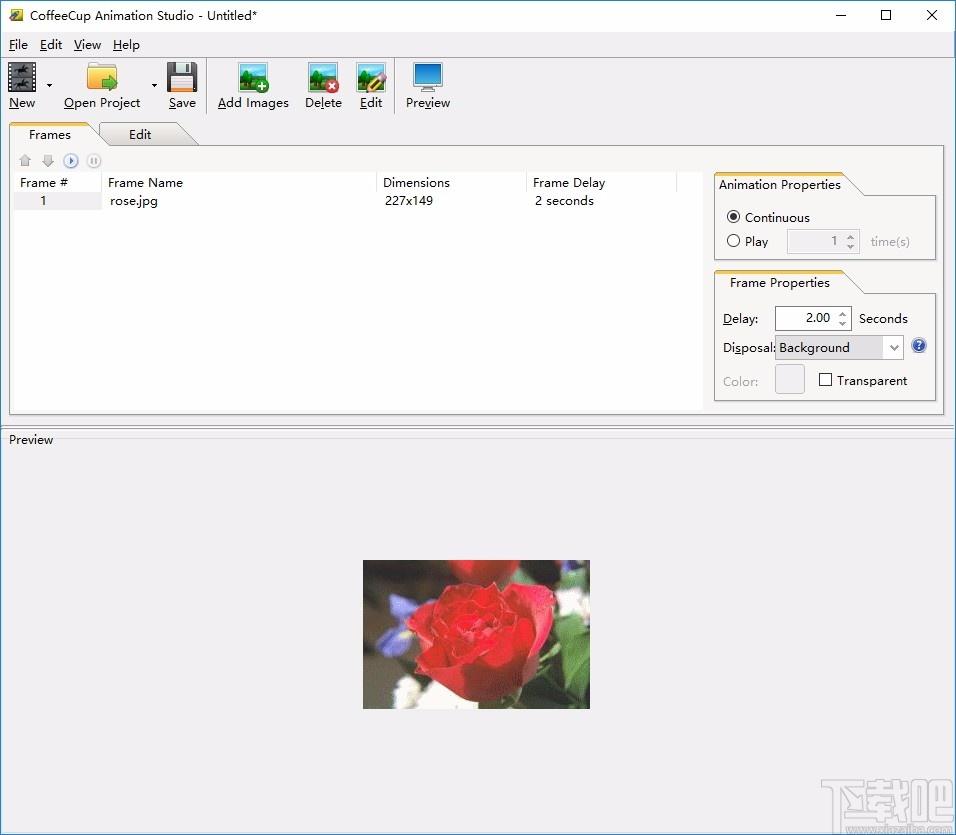The width and height of the screenshot is (956, 835).
Task: Click the New animation film icon
Action: [22, 77]
